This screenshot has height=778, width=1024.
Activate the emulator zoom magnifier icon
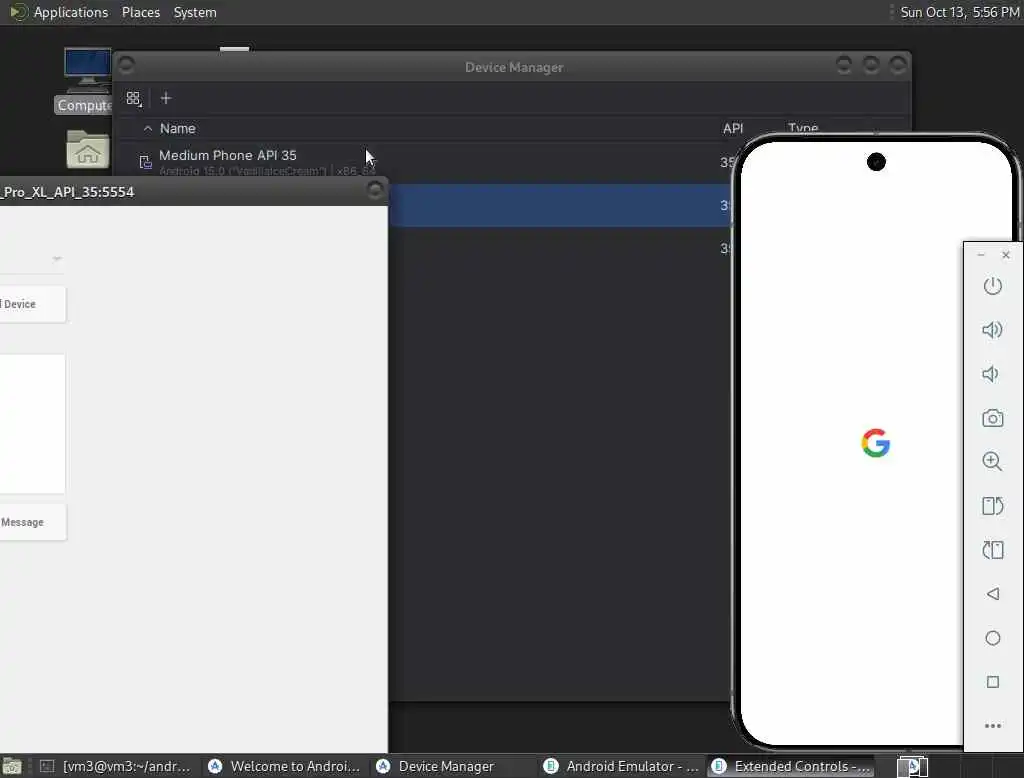[x=993, y=461]
